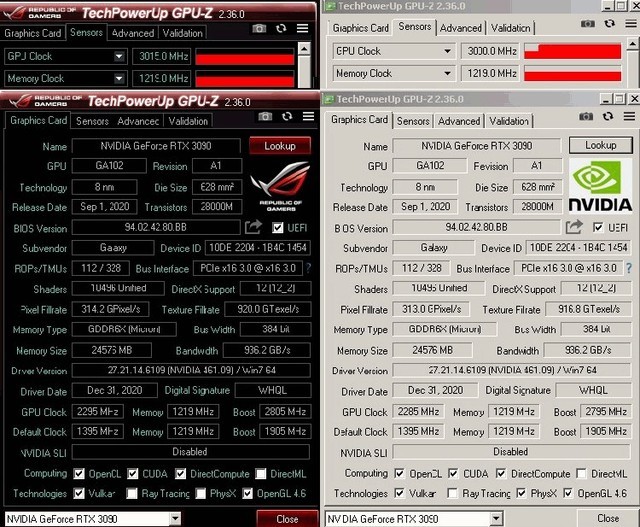Click red Close button in ROG window

pyautogui.click(x=287, y=519)
